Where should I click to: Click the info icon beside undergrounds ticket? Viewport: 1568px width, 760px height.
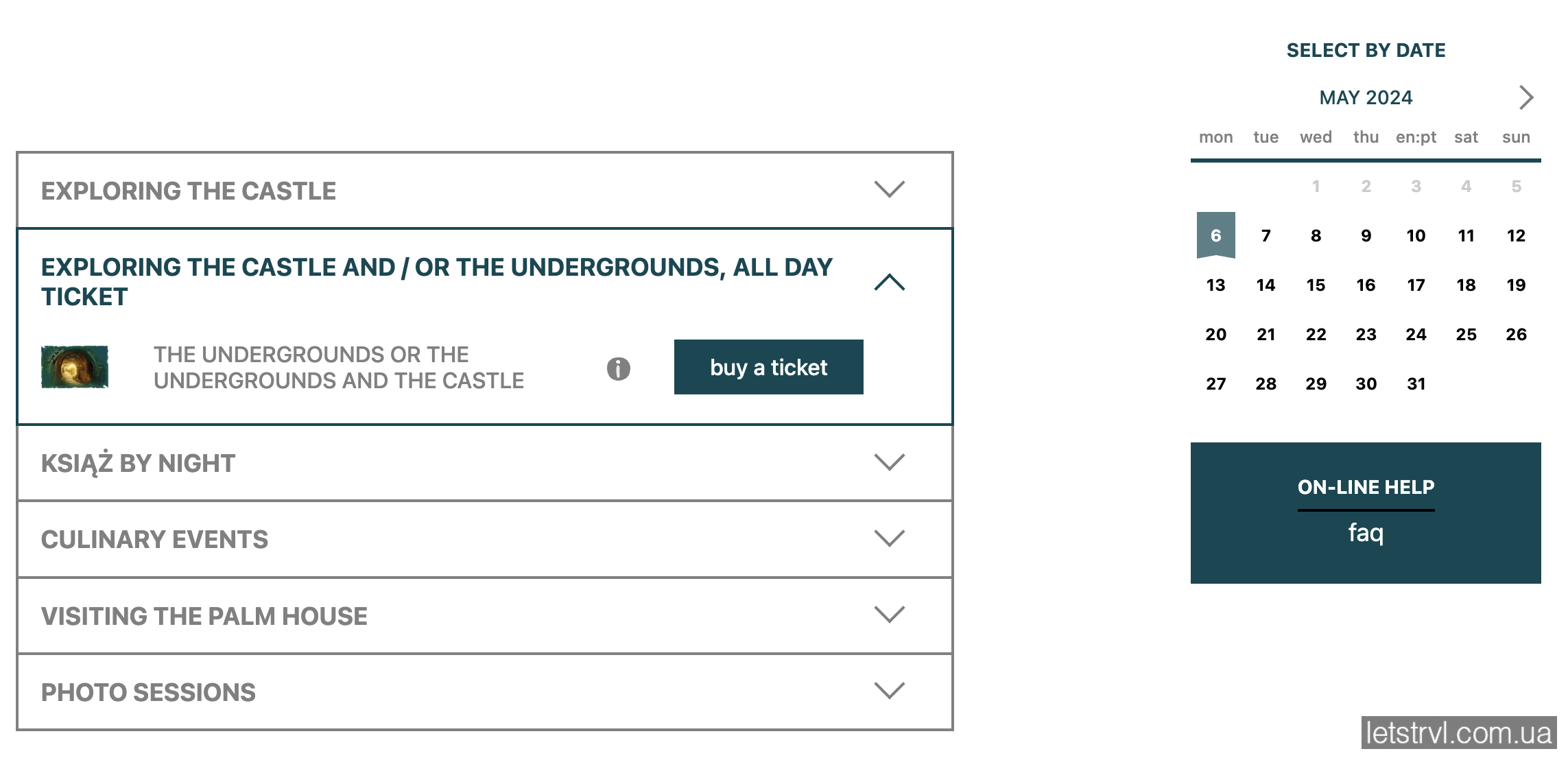coord(618,368)
